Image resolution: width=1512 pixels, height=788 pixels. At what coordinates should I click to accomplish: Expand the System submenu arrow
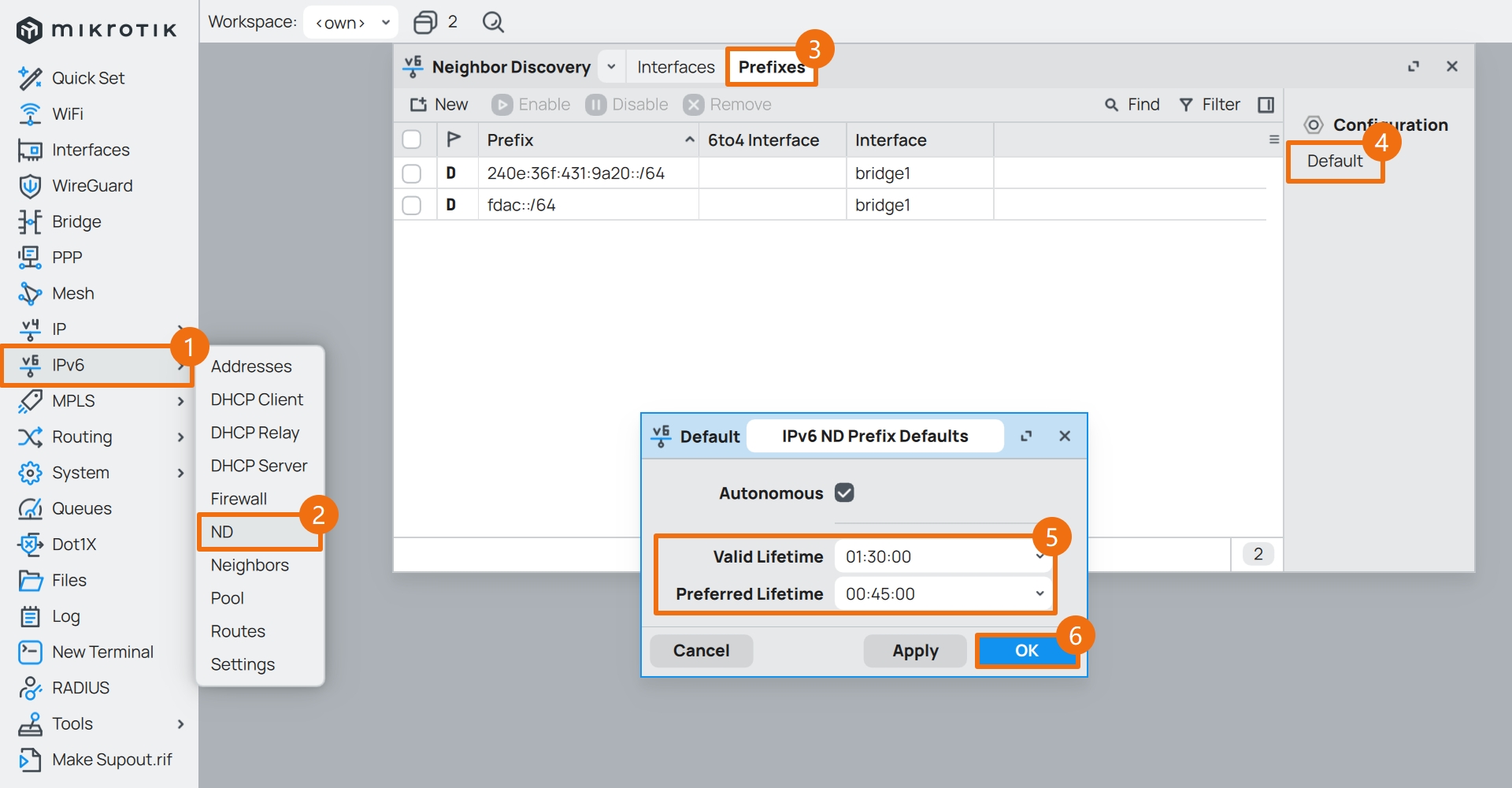[x=181, y=473]
